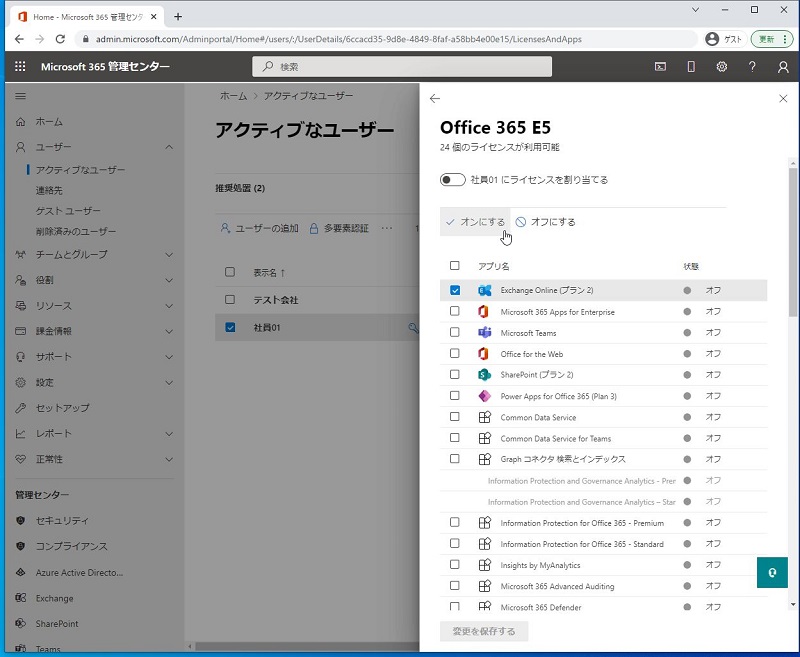Screen dimensions: 800x657
Task: Open the Exchange admin center link
Action: (54, 598)
